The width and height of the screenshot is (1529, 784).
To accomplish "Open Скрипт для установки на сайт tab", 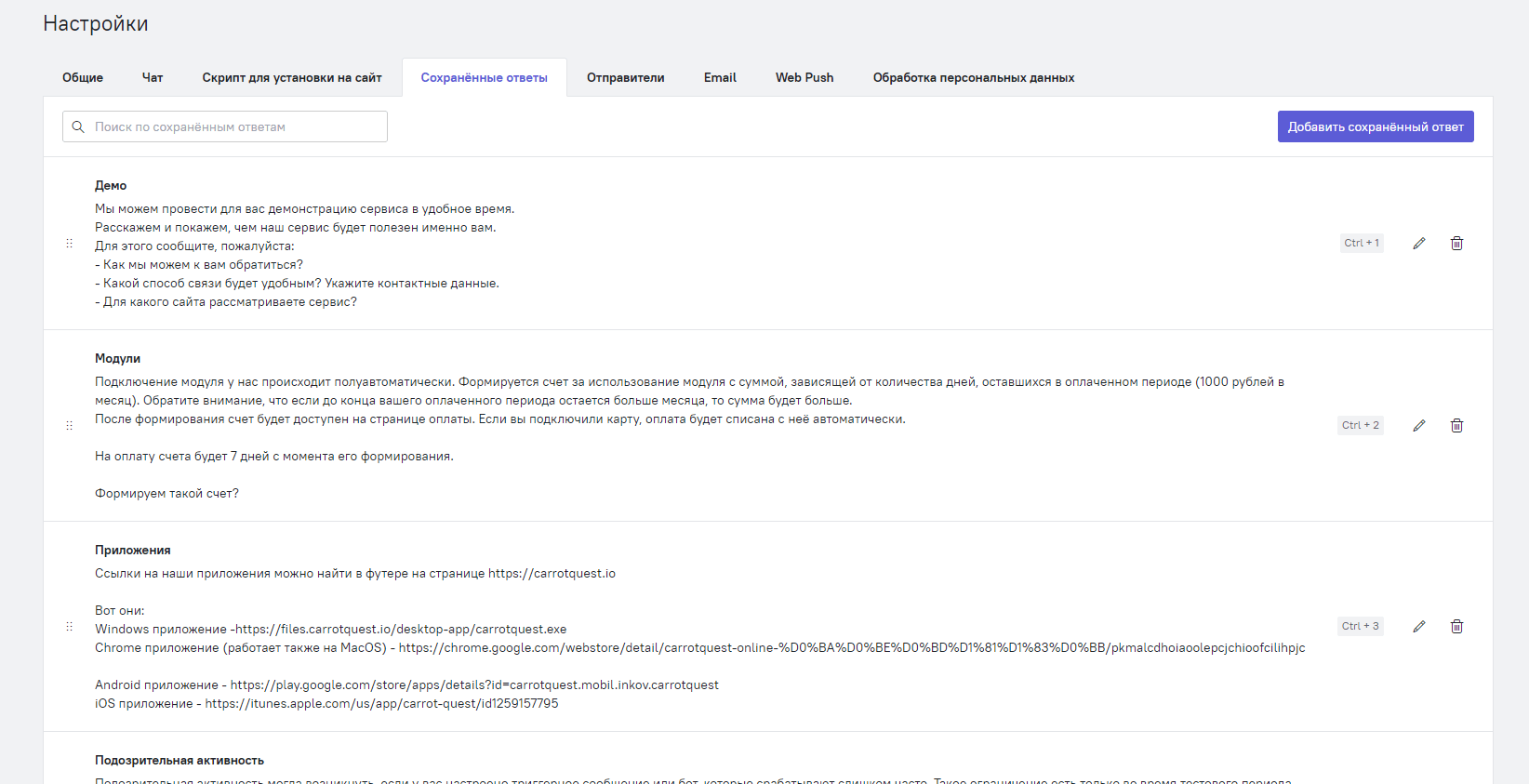I will click(x=292, y=78).
